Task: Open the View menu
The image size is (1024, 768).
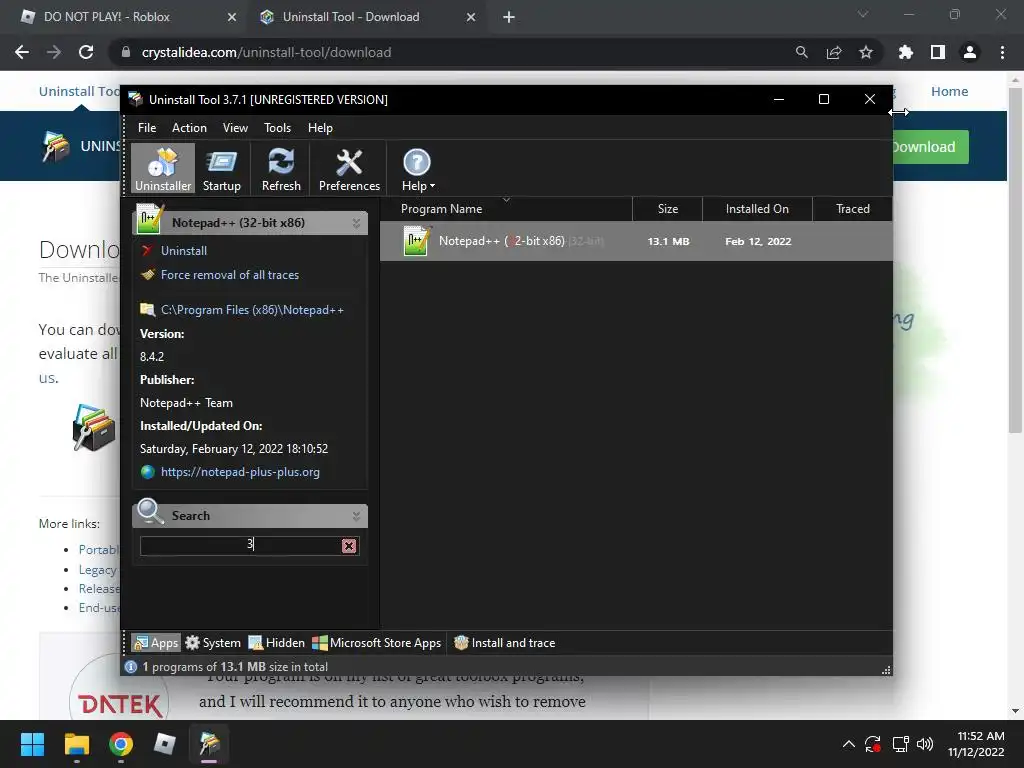Action: pos(235,128)
